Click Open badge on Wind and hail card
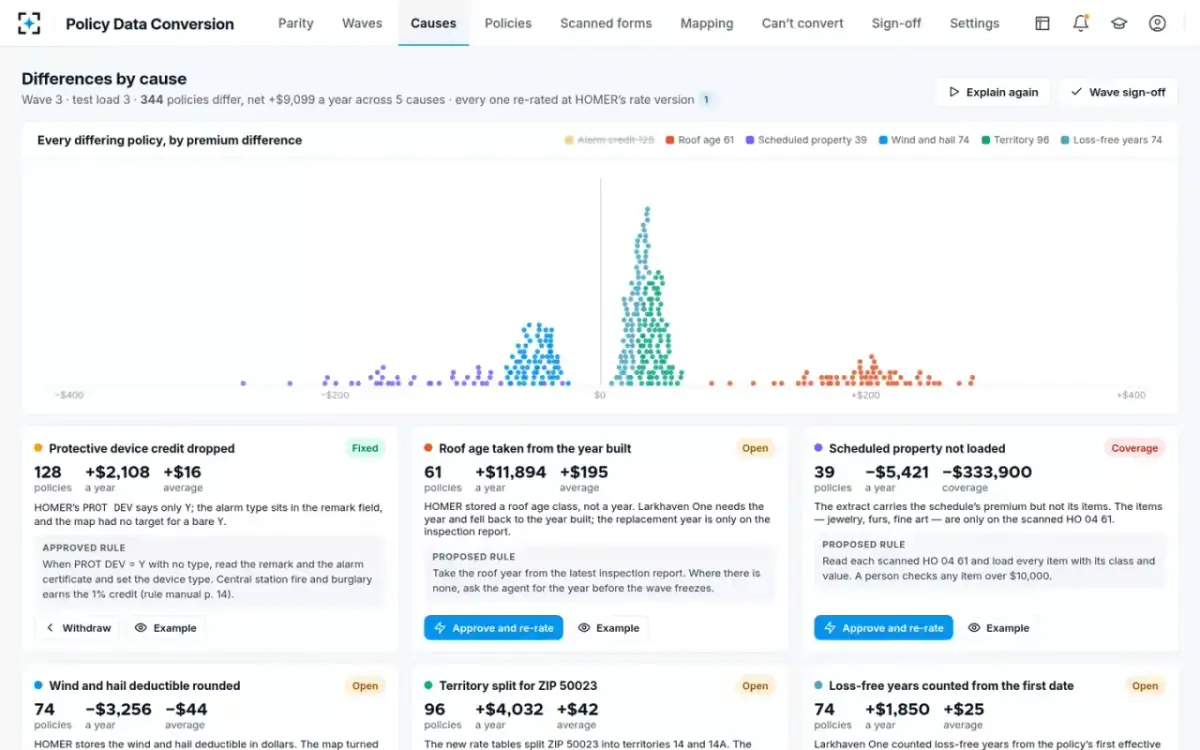Viewport: 1200px width, 750px height. (x=365, y=686)
